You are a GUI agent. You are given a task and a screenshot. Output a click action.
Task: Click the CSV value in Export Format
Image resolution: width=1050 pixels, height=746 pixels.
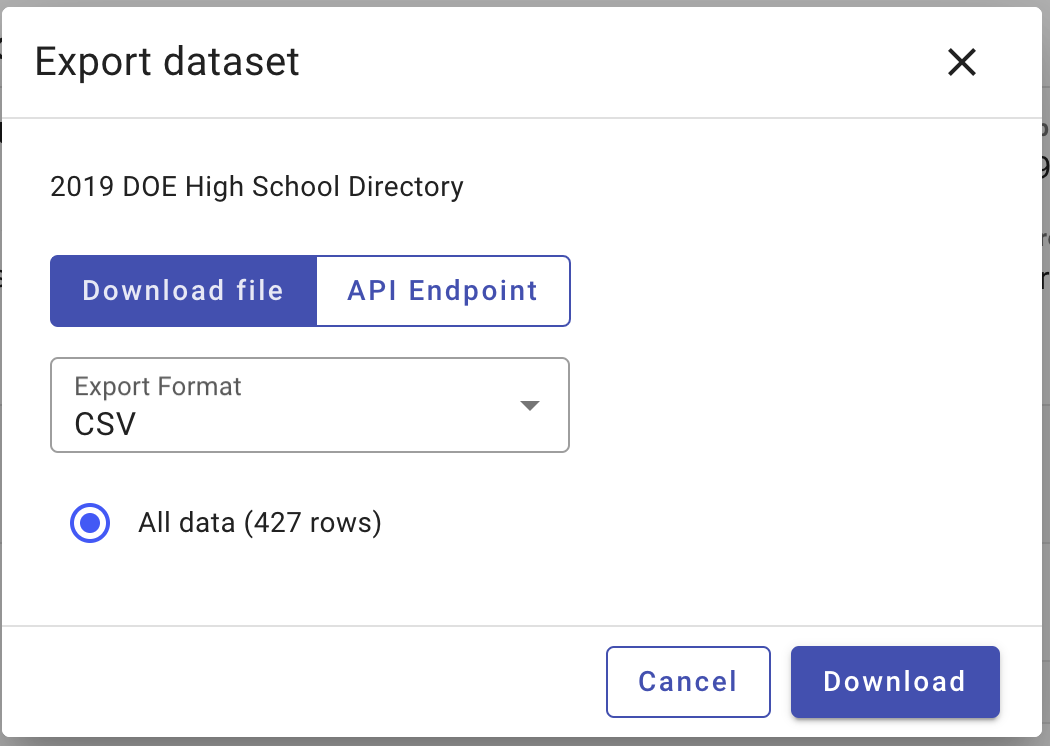(105, 424)
